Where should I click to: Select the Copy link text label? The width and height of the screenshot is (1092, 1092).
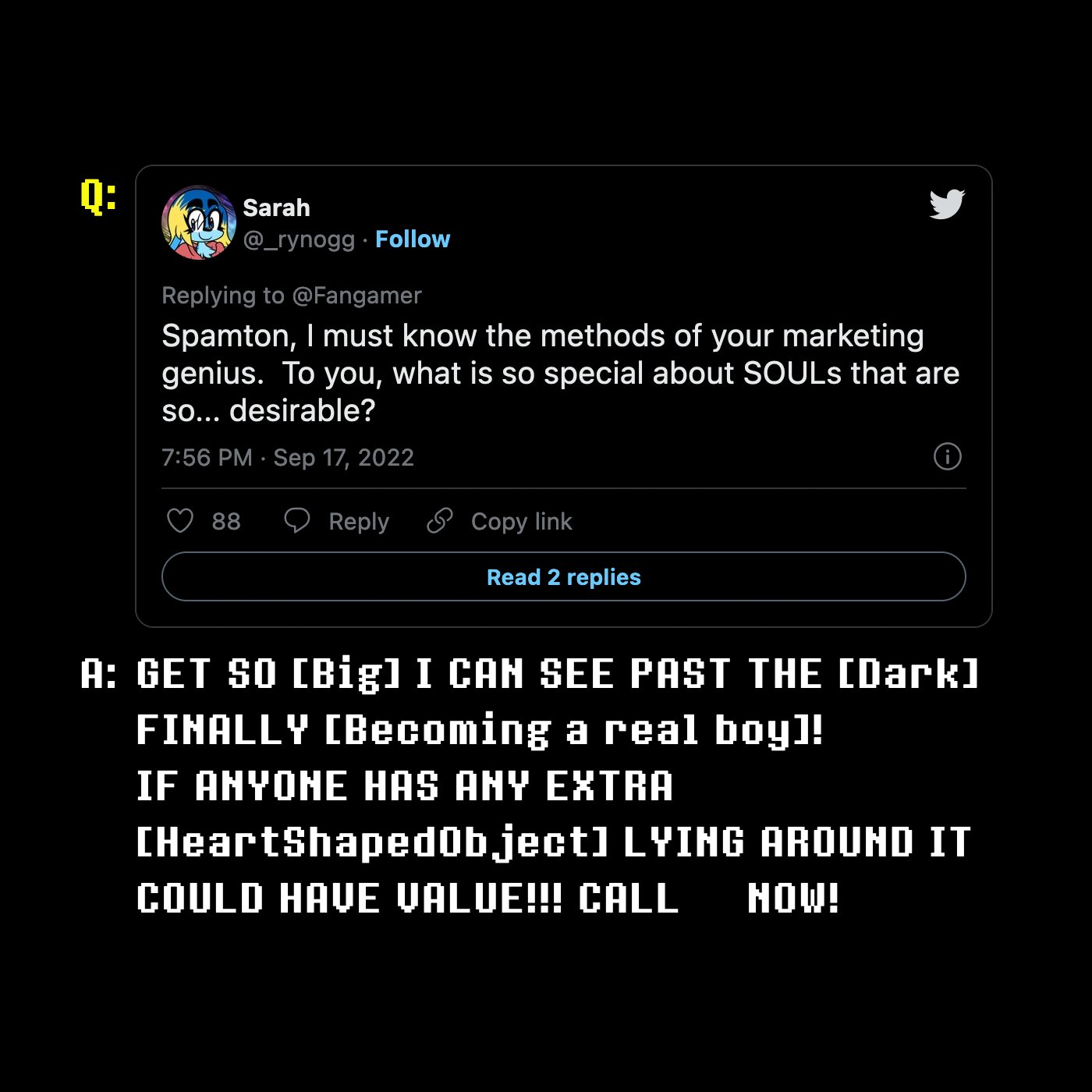521,521
